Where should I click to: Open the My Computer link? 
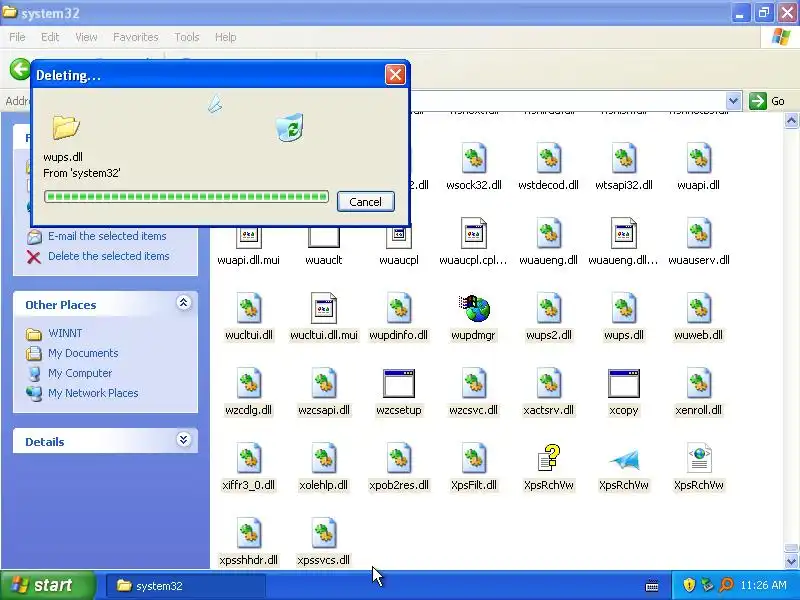(x=80, y=373)
